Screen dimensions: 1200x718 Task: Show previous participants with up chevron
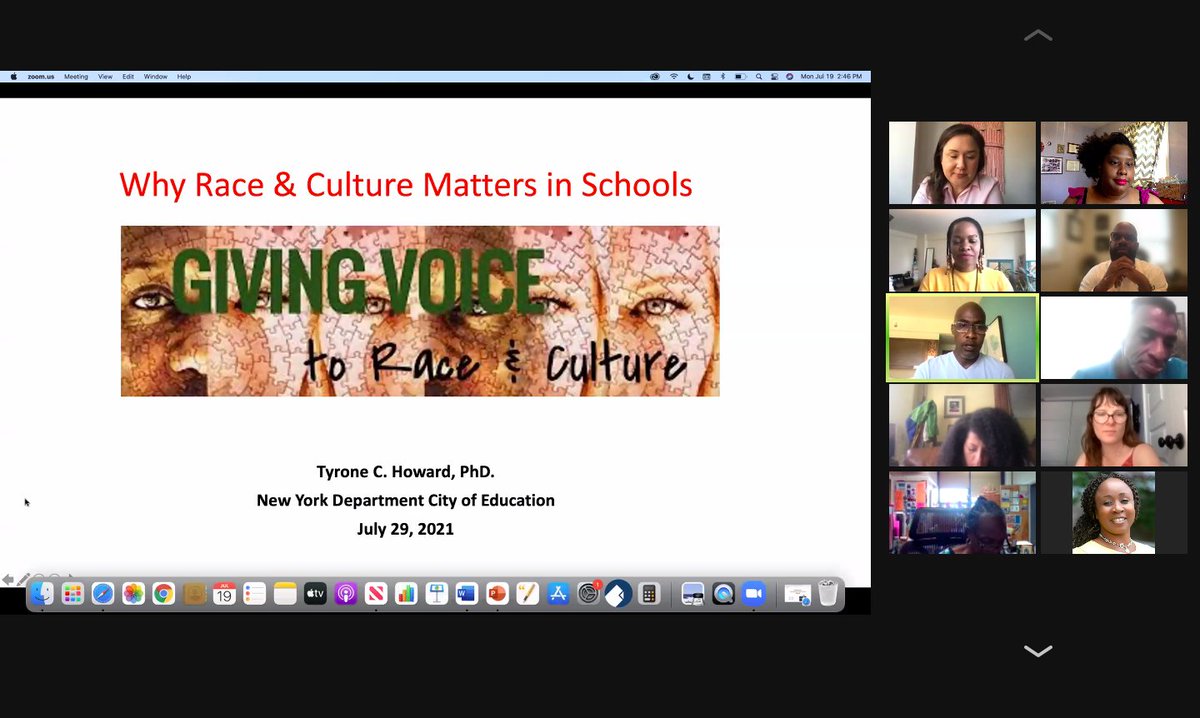[x=1038, y=36]
